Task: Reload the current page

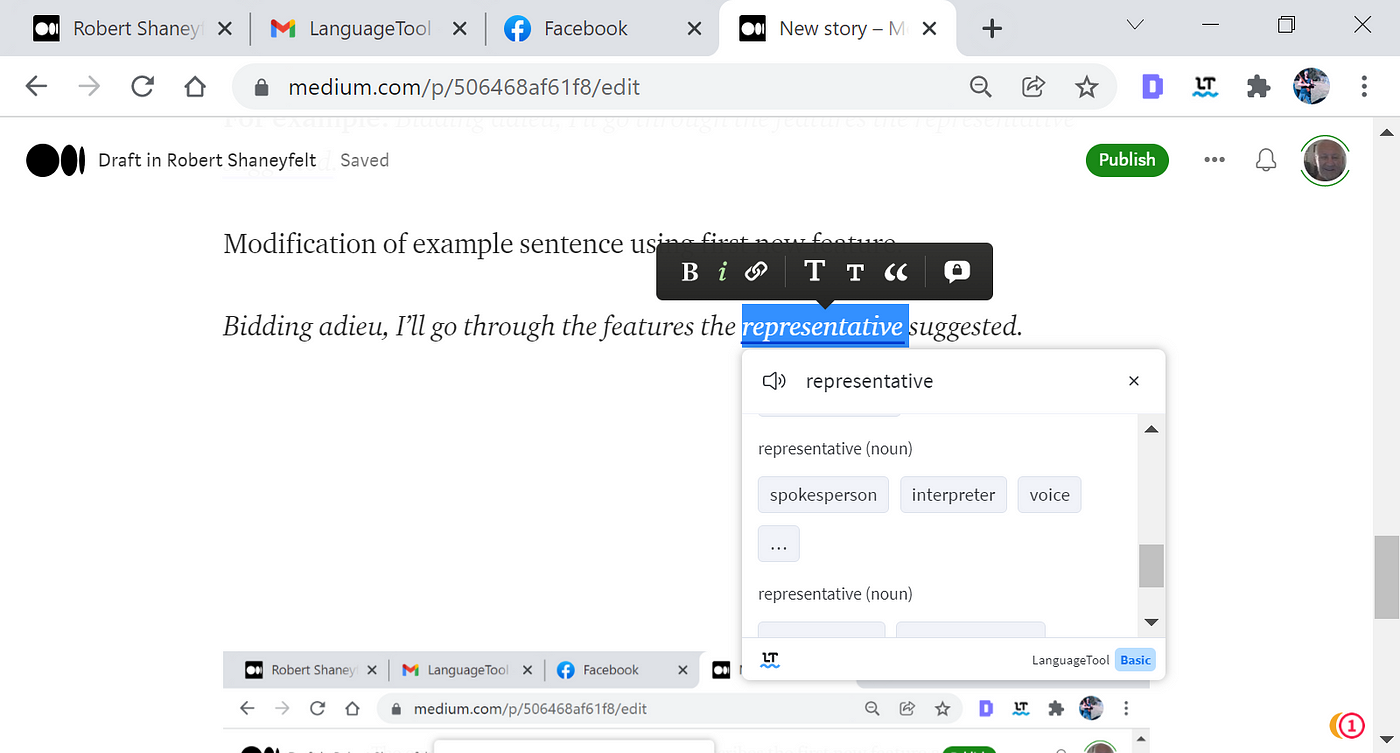Action: pos(143,87)
